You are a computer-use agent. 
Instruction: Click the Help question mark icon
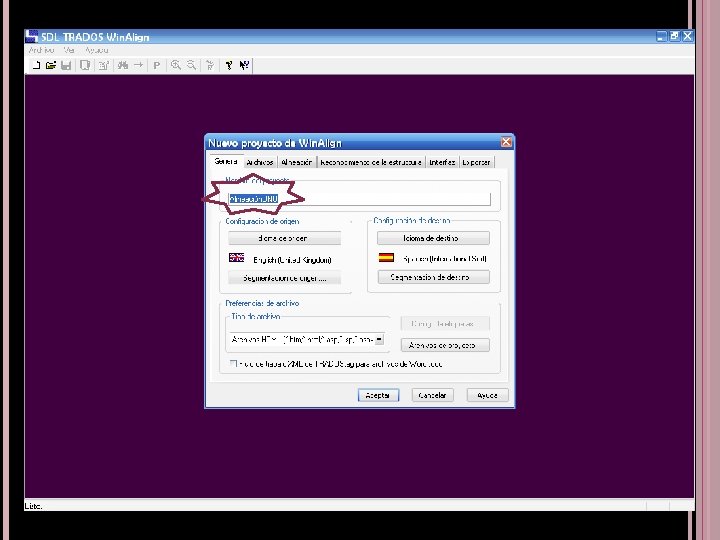click(229, 65)
